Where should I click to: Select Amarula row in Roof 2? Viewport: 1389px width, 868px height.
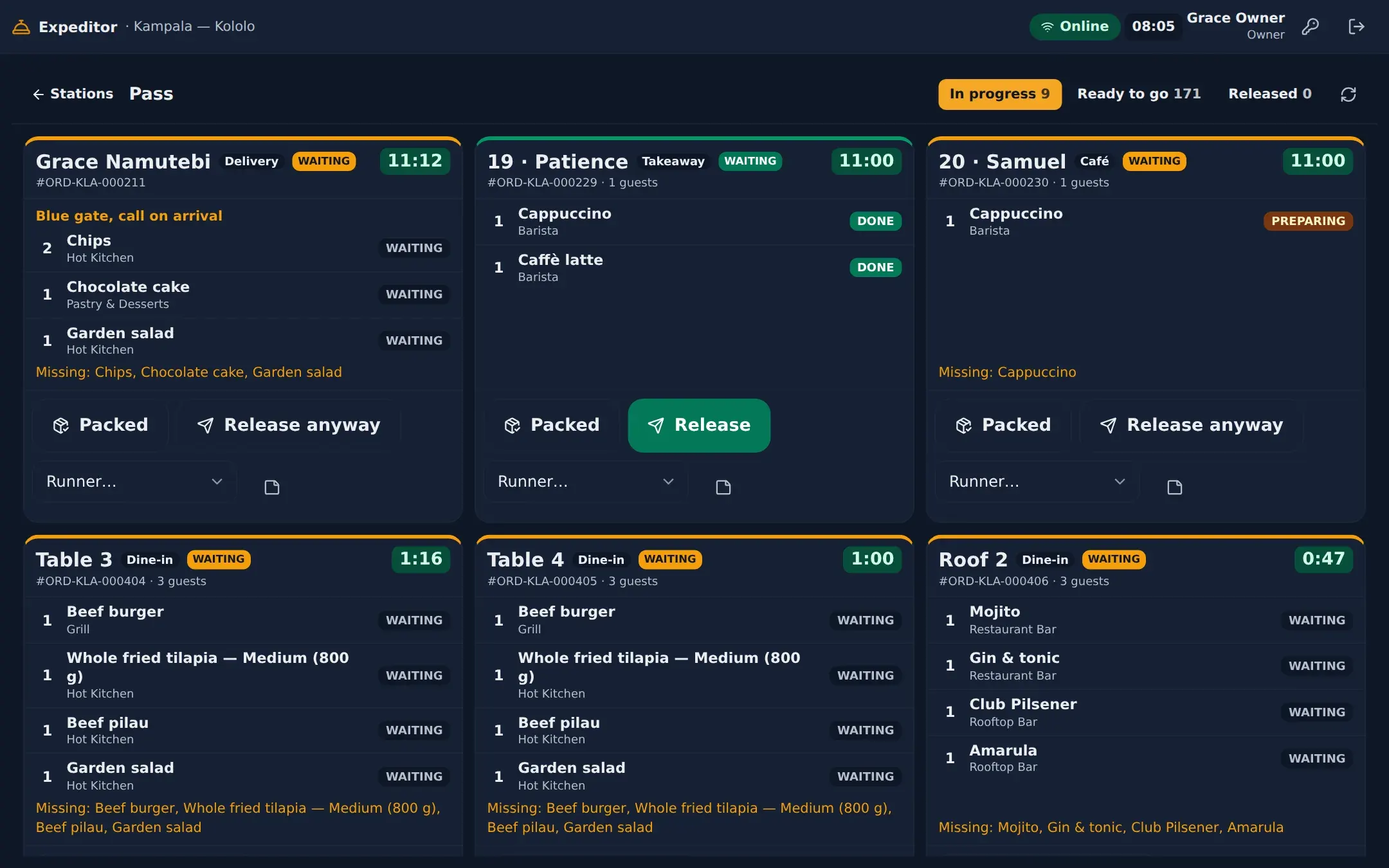click(x=1146, y=758)
